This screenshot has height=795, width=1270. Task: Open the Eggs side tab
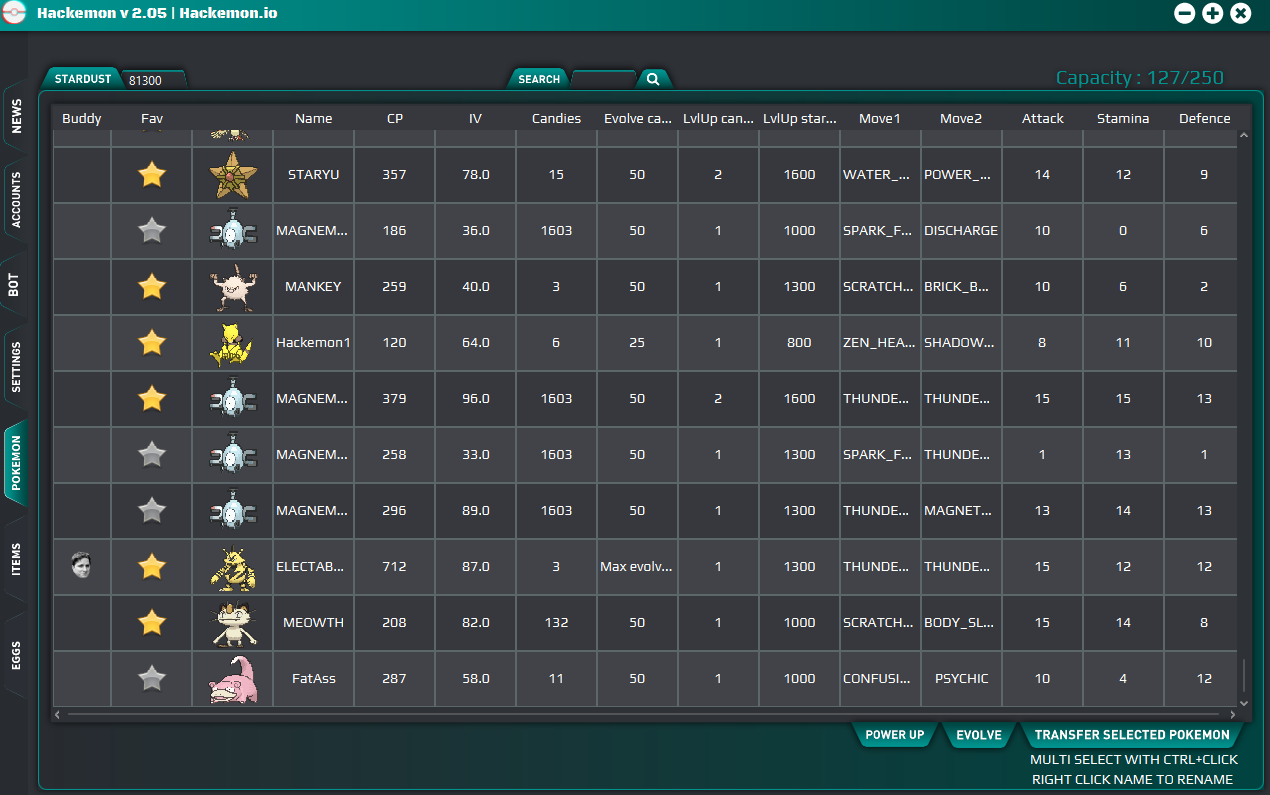click(x=16, y=655)
